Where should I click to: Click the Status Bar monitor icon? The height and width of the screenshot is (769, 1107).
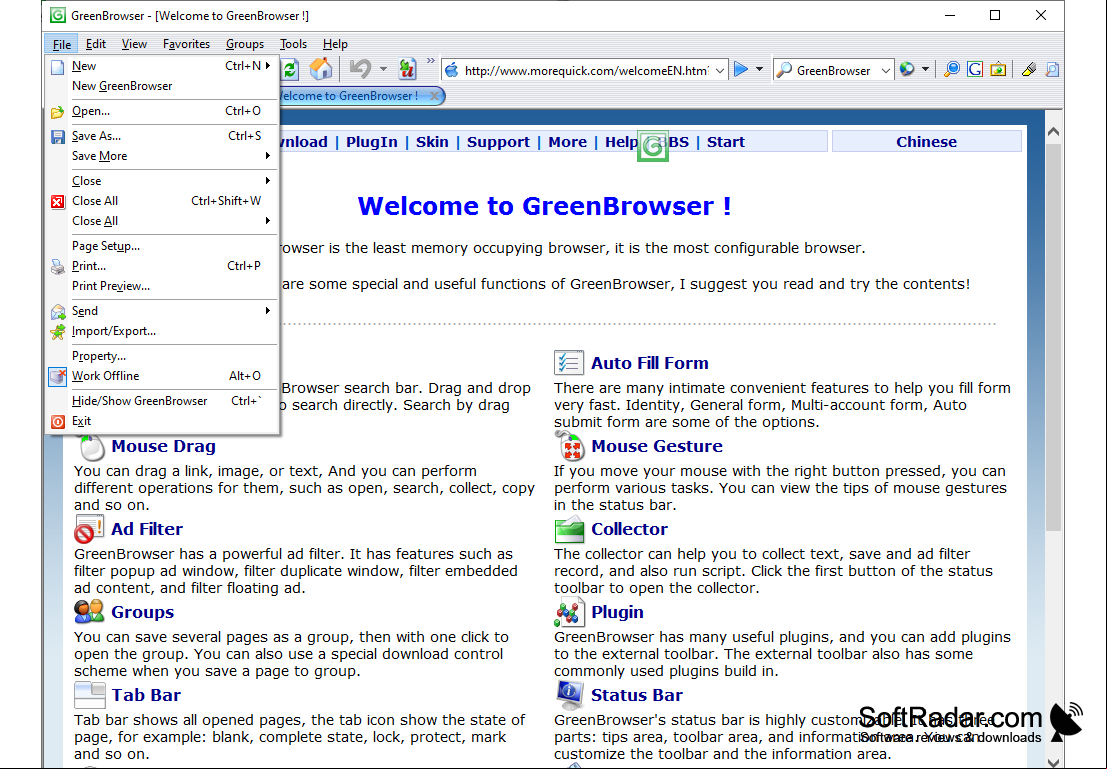pos(569,695)
